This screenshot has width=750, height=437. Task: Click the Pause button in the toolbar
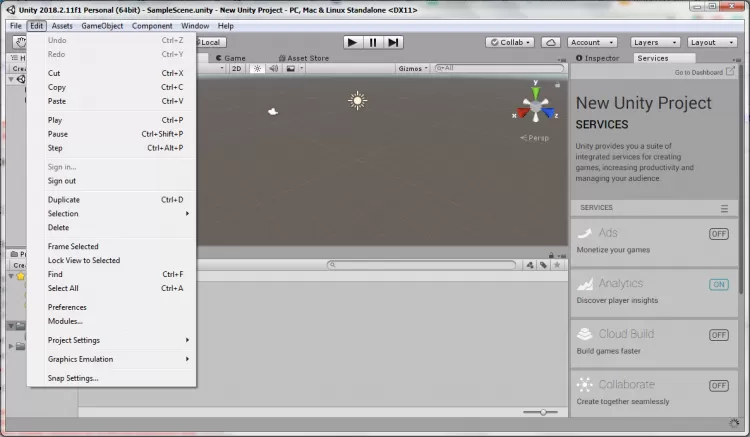(373, 43)
